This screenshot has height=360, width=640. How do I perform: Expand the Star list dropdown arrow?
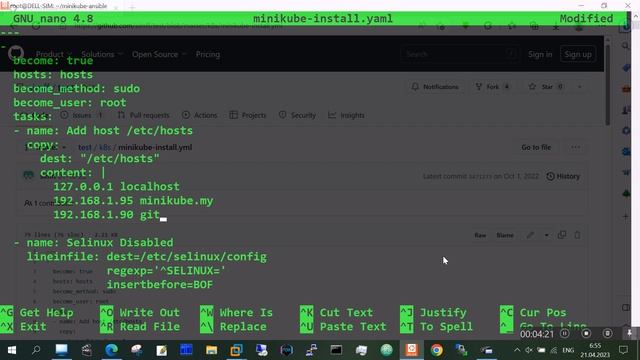[580, 87]
